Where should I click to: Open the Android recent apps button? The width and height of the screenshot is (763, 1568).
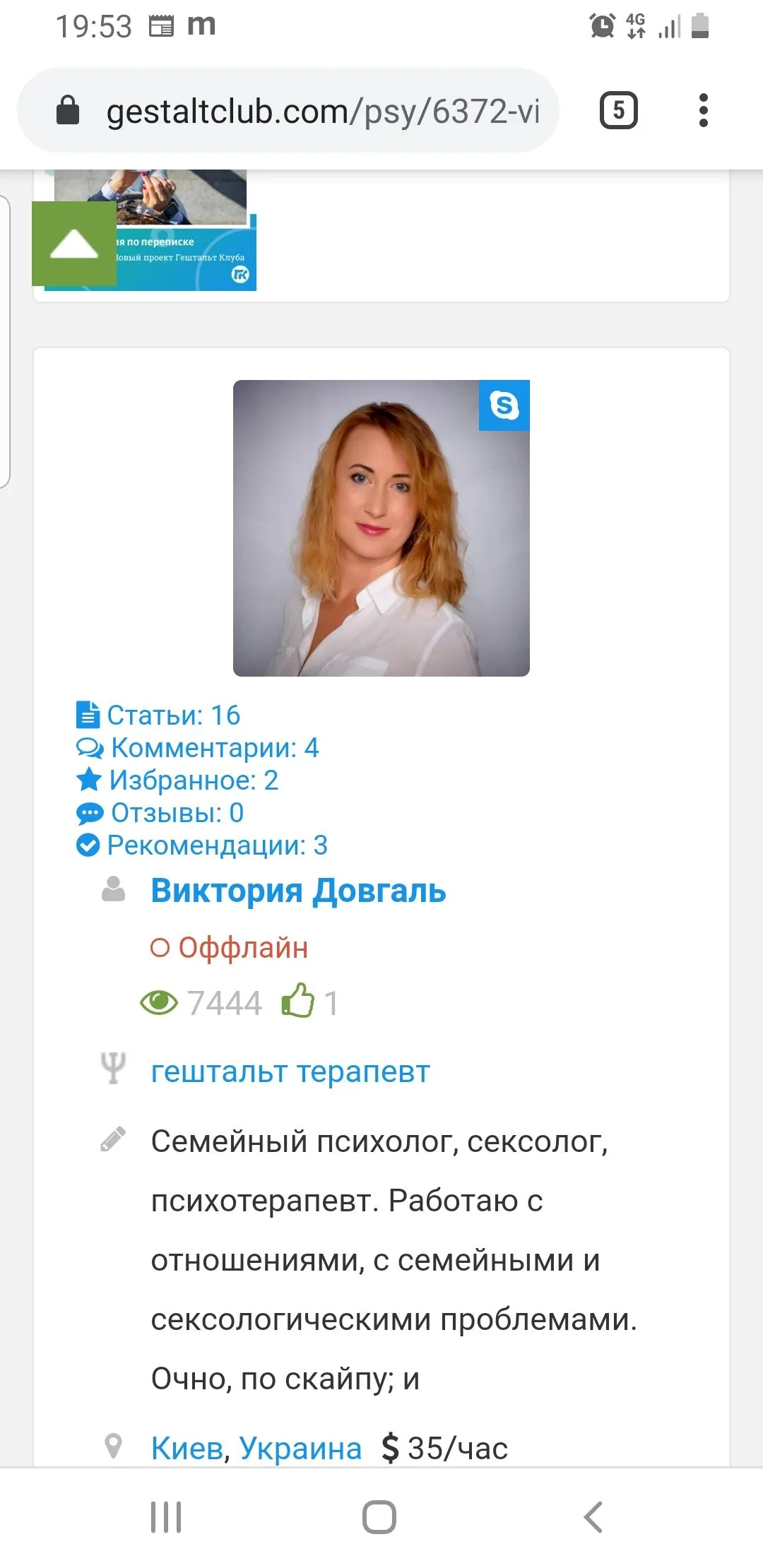coord(166,1517)
